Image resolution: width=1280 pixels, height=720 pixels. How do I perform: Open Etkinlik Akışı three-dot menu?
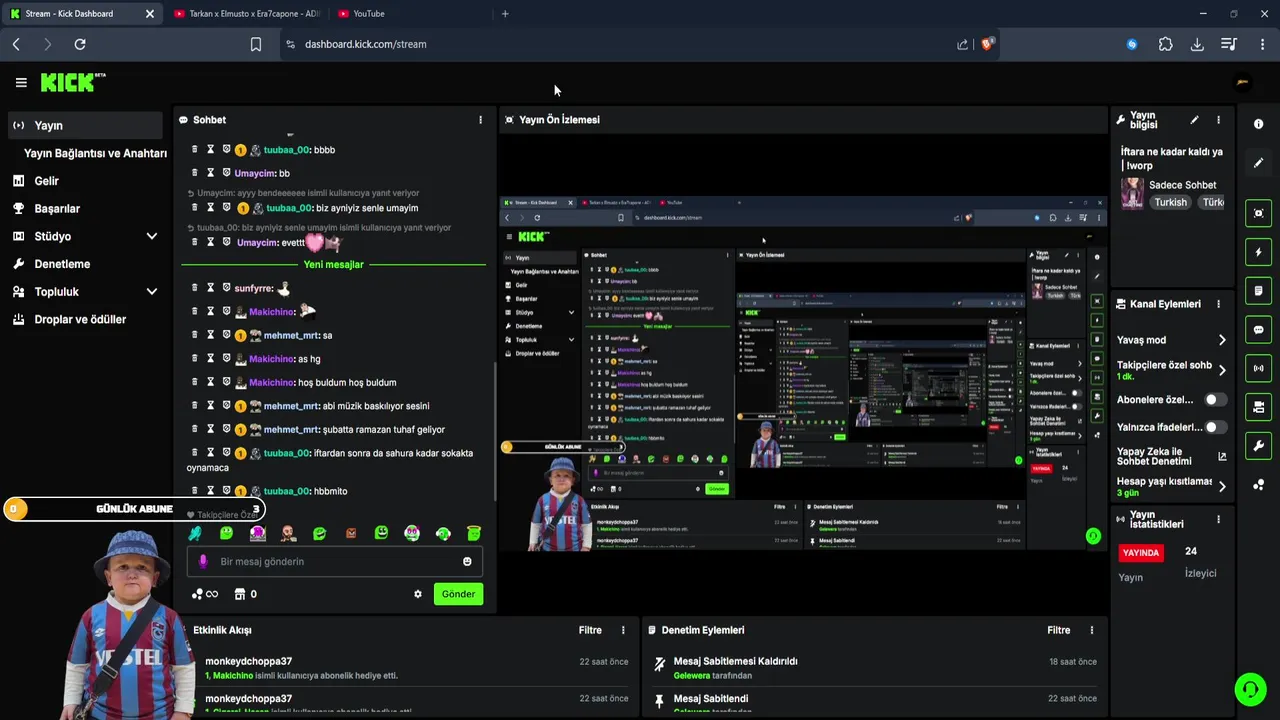[623, 630]
